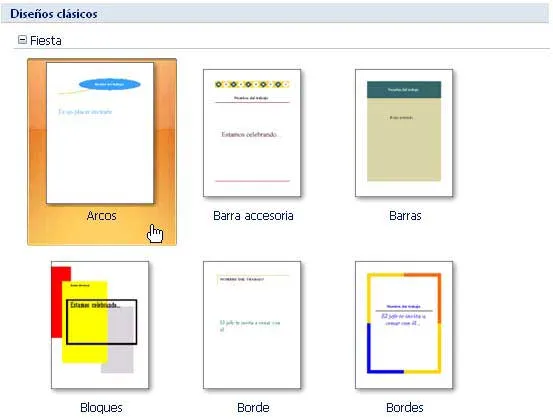Image resolution: width=553 pixels, height=419 pixels.
Task: Click the Fiesta category label
Action: (x=46, y=41)
